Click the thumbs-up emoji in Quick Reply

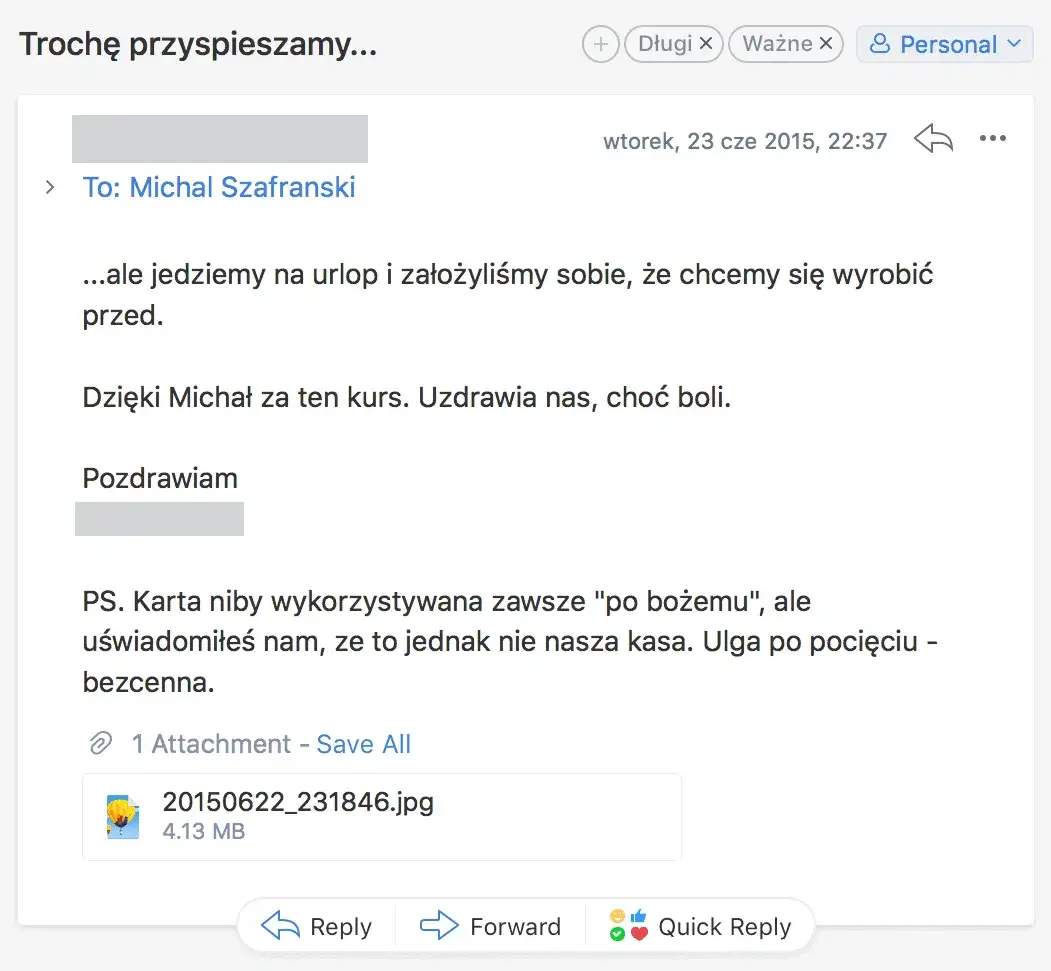[x=637, y=916]
